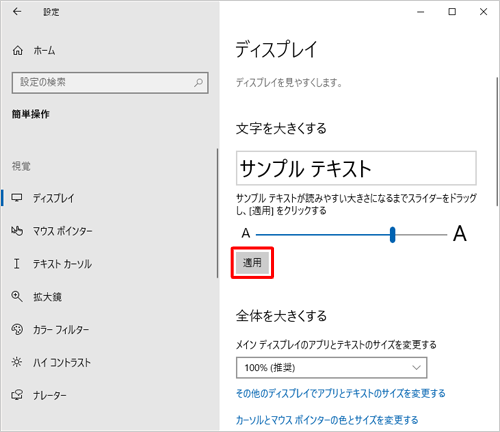Click the ディスプレイ page title

(x=276, y=49)
